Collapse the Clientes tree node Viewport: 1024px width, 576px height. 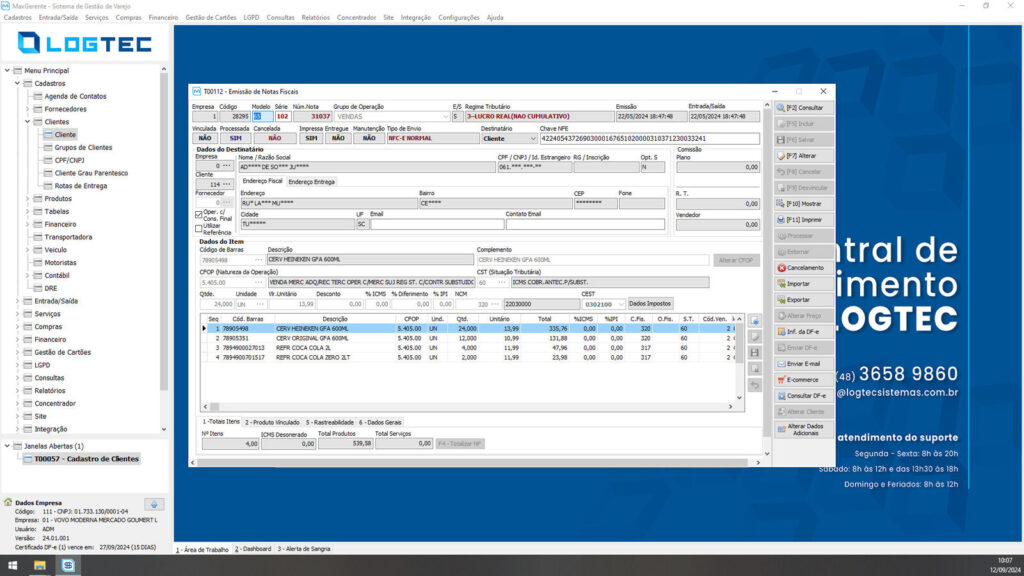tap(27, 122)
